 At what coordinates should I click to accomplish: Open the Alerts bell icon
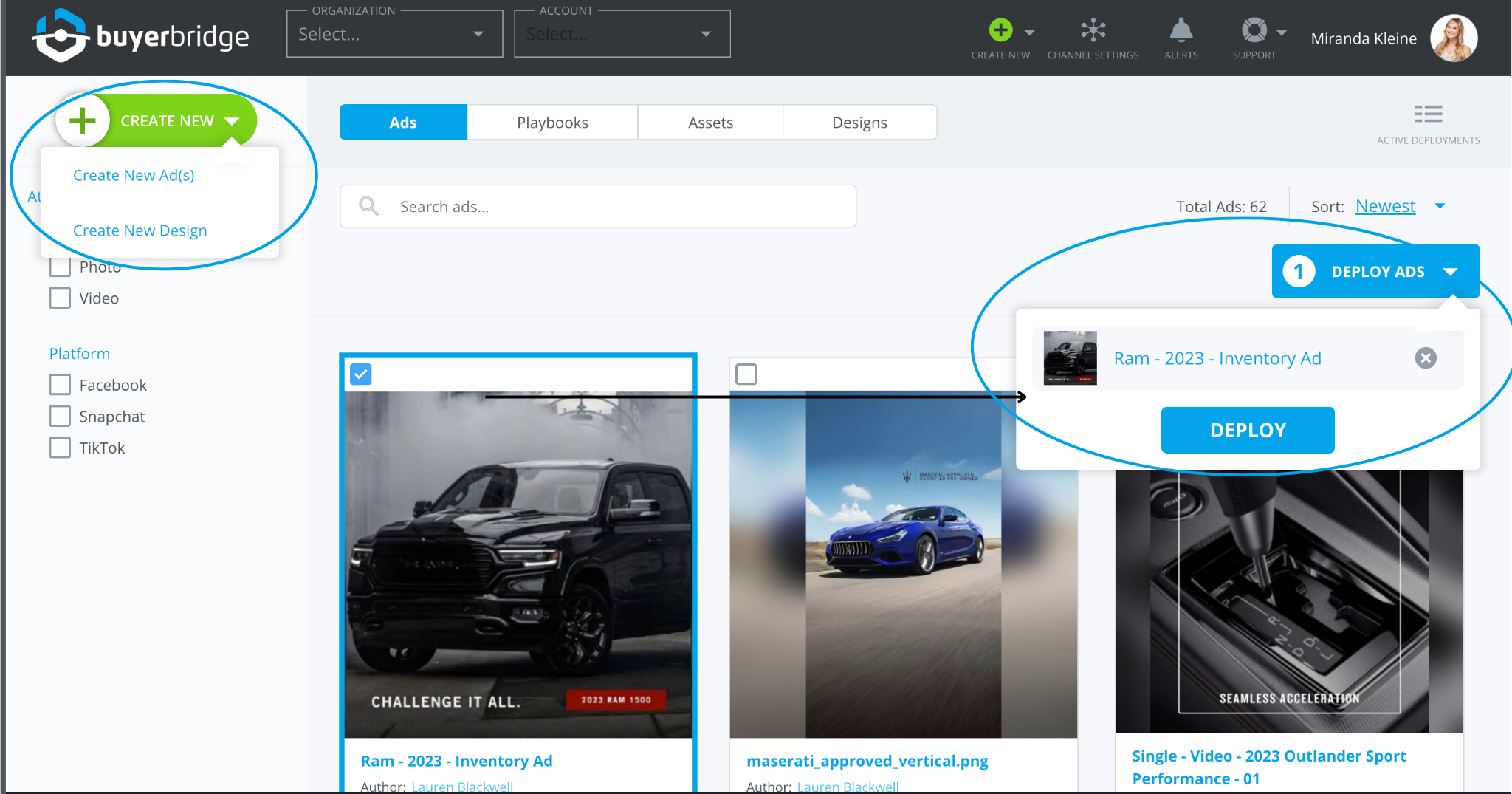(x=1181, y=30)
